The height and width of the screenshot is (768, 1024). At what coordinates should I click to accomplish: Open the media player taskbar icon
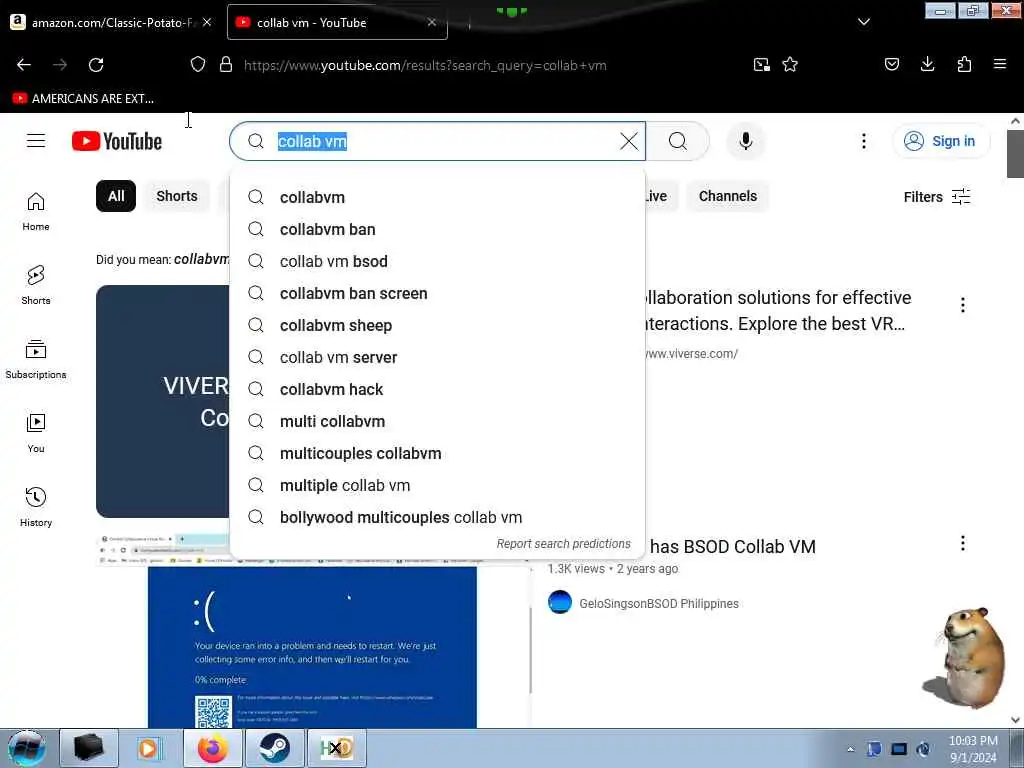(150, 748)
